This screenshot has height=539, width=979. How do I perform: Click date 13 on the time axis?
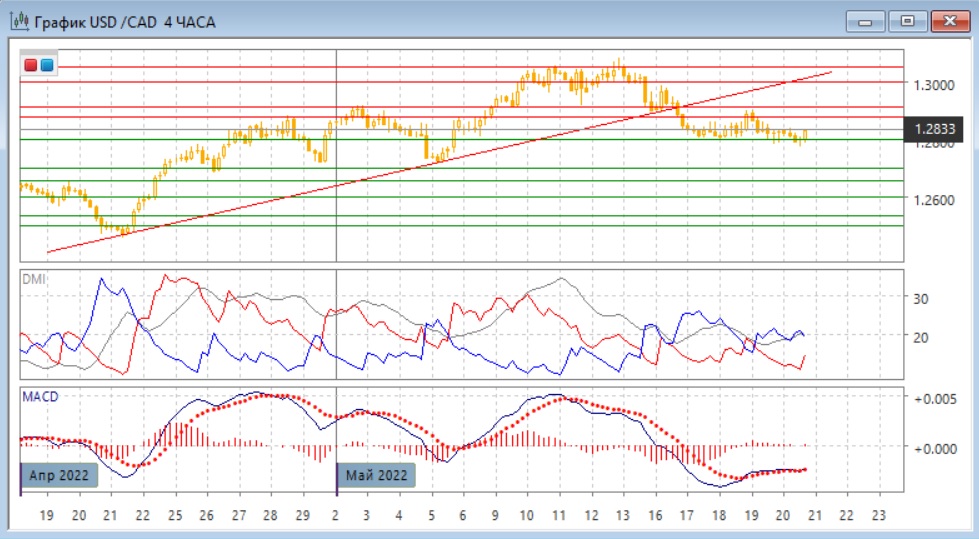[x=622, y=515]
